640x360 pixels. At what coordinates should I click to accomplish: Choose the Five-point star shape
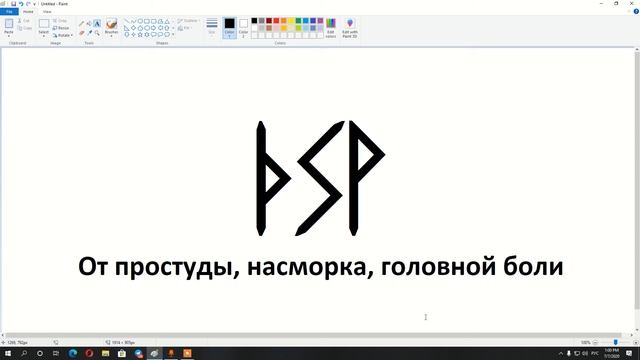(x=140, y=35)
